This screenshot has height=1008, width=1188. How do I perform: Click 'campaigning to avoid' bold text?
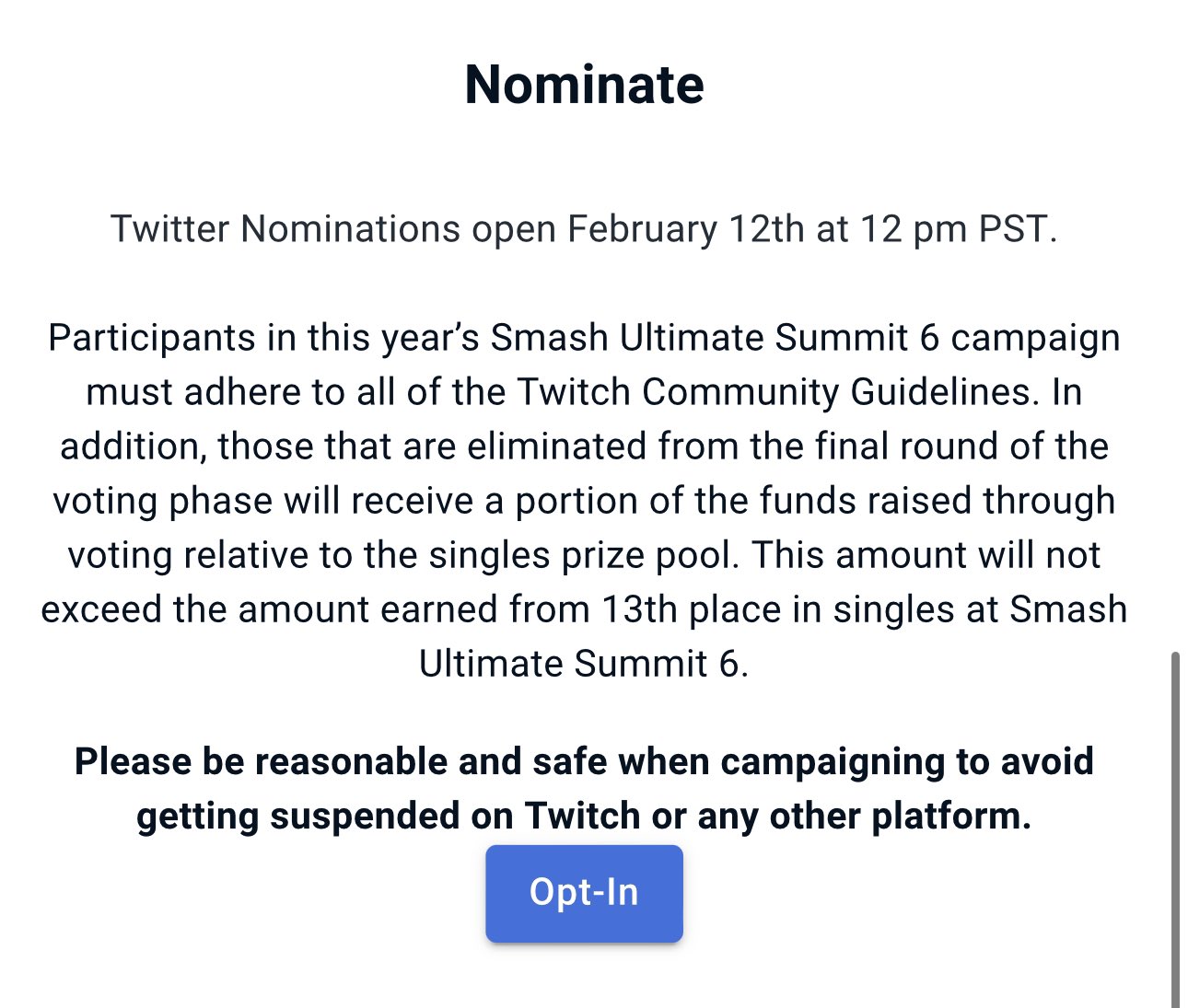(908, 762)
